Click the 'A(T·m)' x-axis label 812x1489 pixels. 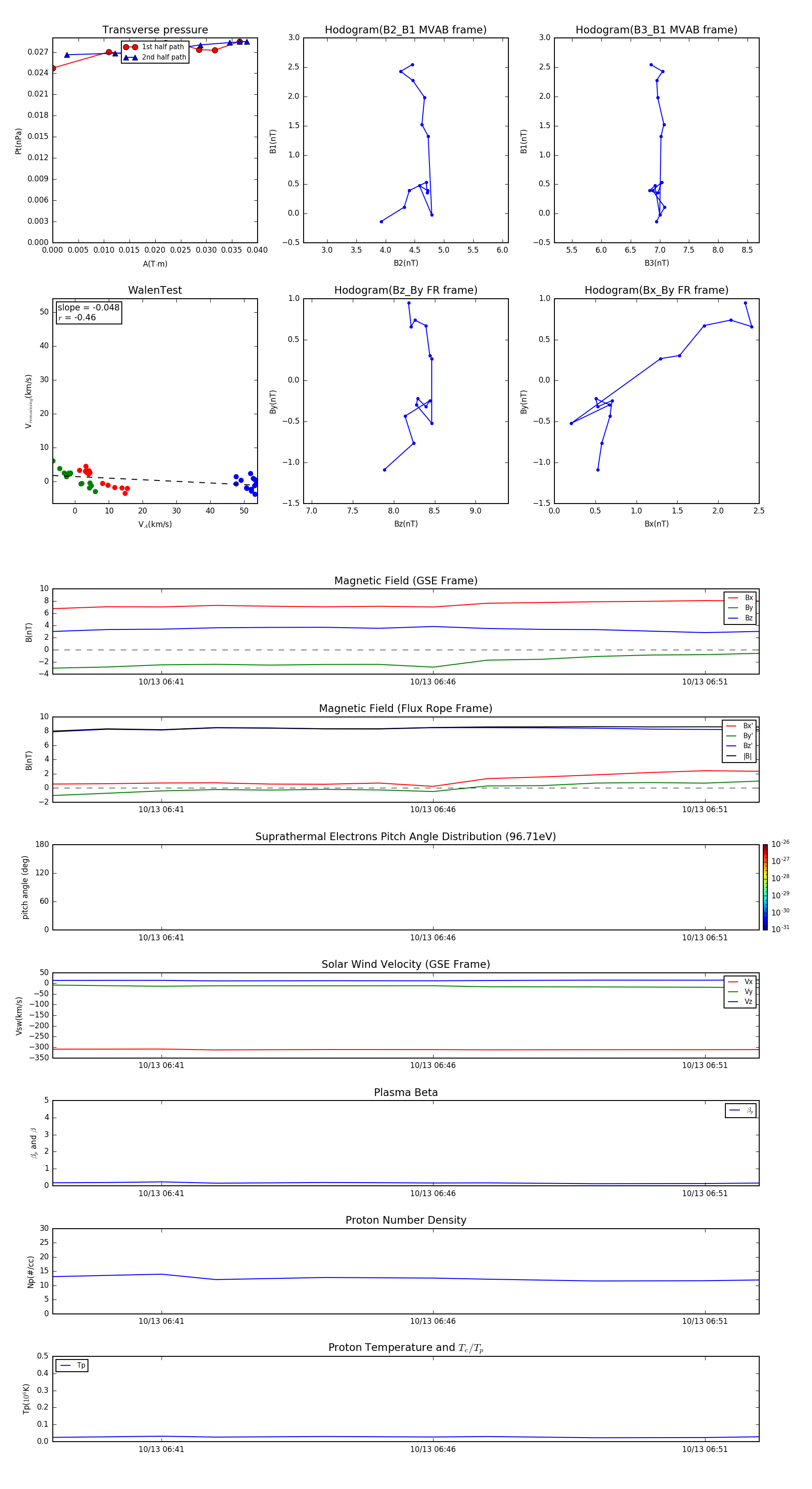pos(155,264)
